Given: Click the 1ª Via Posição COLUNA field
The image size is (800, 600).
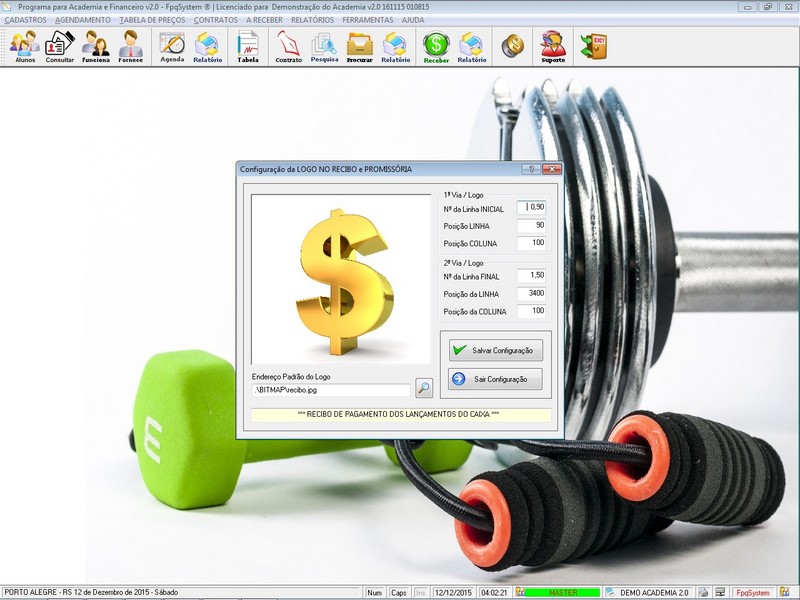Looking at the screenshot, I should 531,243.
